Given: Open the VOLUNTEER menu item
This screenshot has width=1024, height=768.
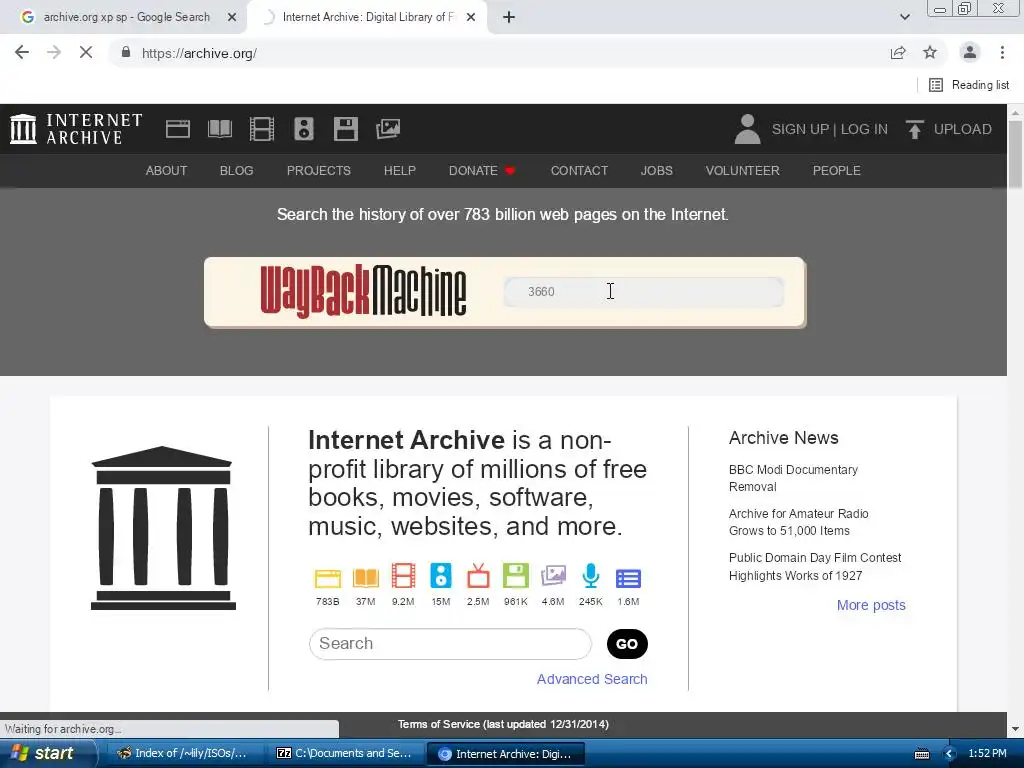Looking at the screenshot, I should coord(743,170).
